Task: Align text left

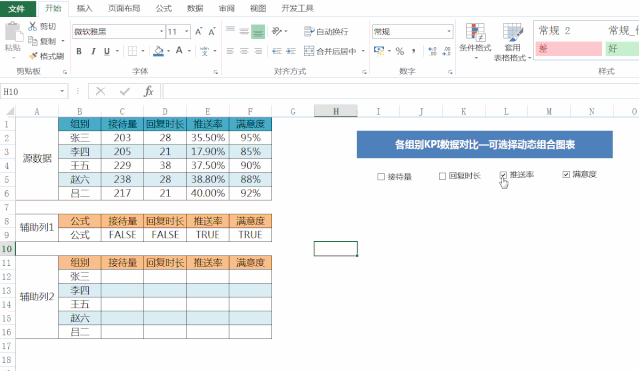Action: [x=230, y=51]
